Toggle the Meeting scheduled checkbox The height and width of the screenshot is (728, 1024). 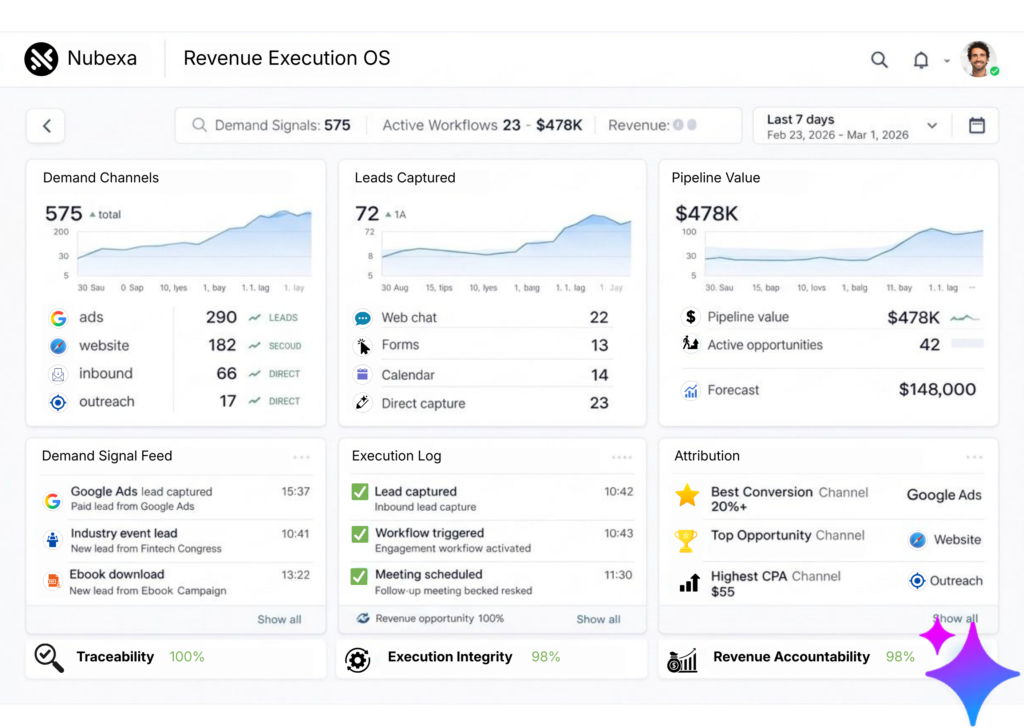(360, 576)
